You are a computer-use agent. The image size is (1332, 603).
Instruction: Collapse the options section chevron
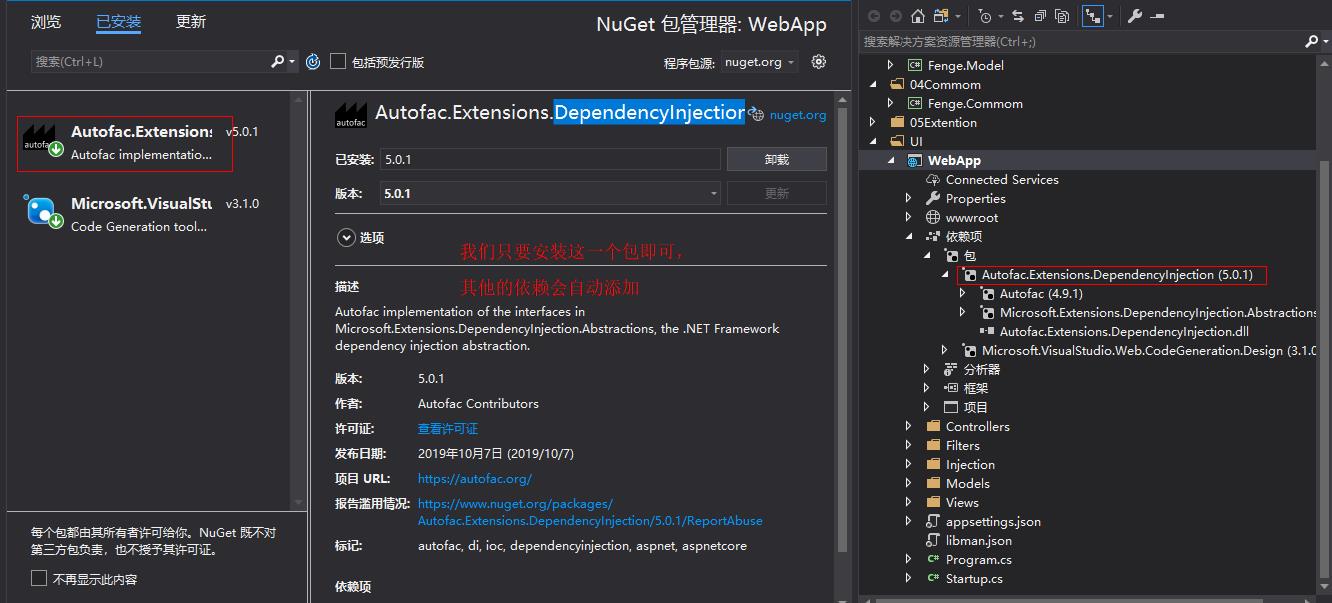(x=346, y=238)
